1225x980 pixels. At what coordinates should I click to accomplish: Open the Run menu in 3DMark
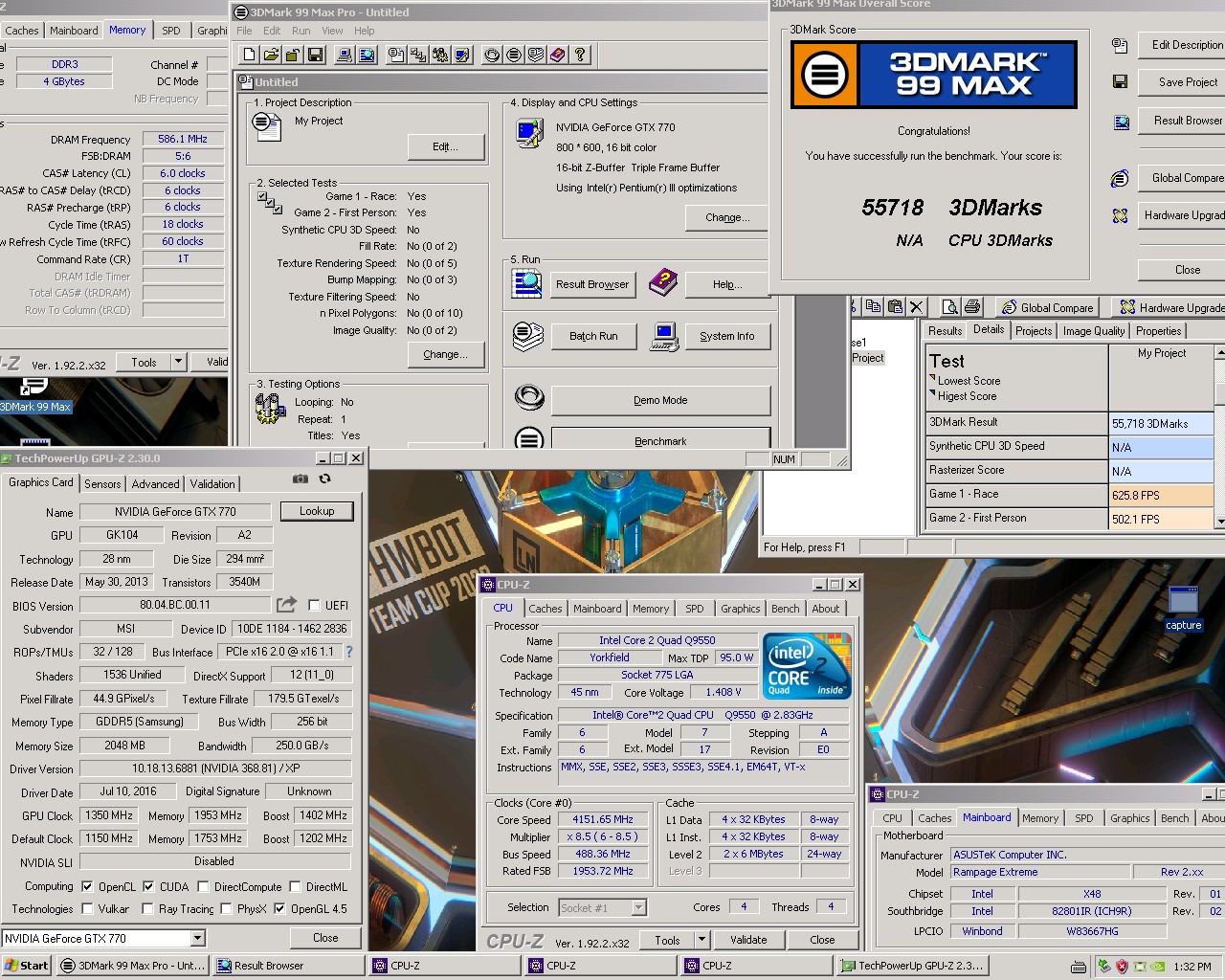click(x=301, y=31)
